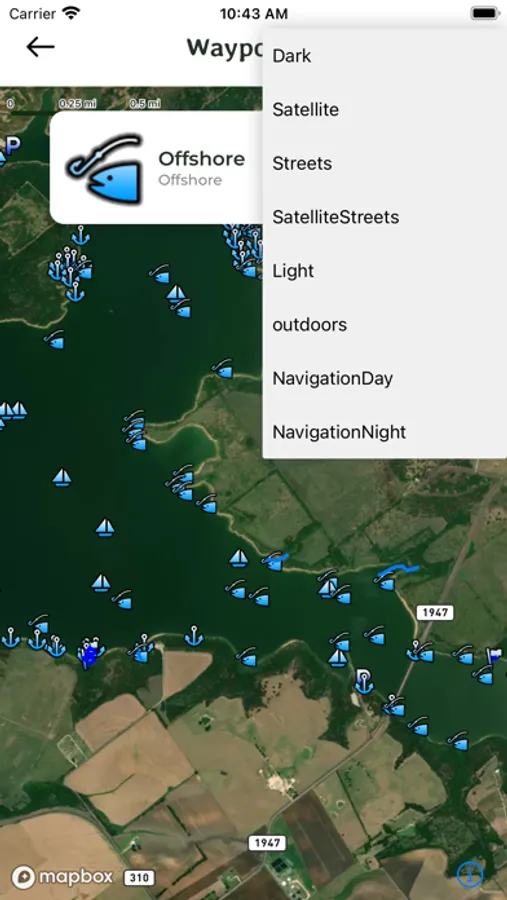Tap the 310 road shield

click(138, 878)
